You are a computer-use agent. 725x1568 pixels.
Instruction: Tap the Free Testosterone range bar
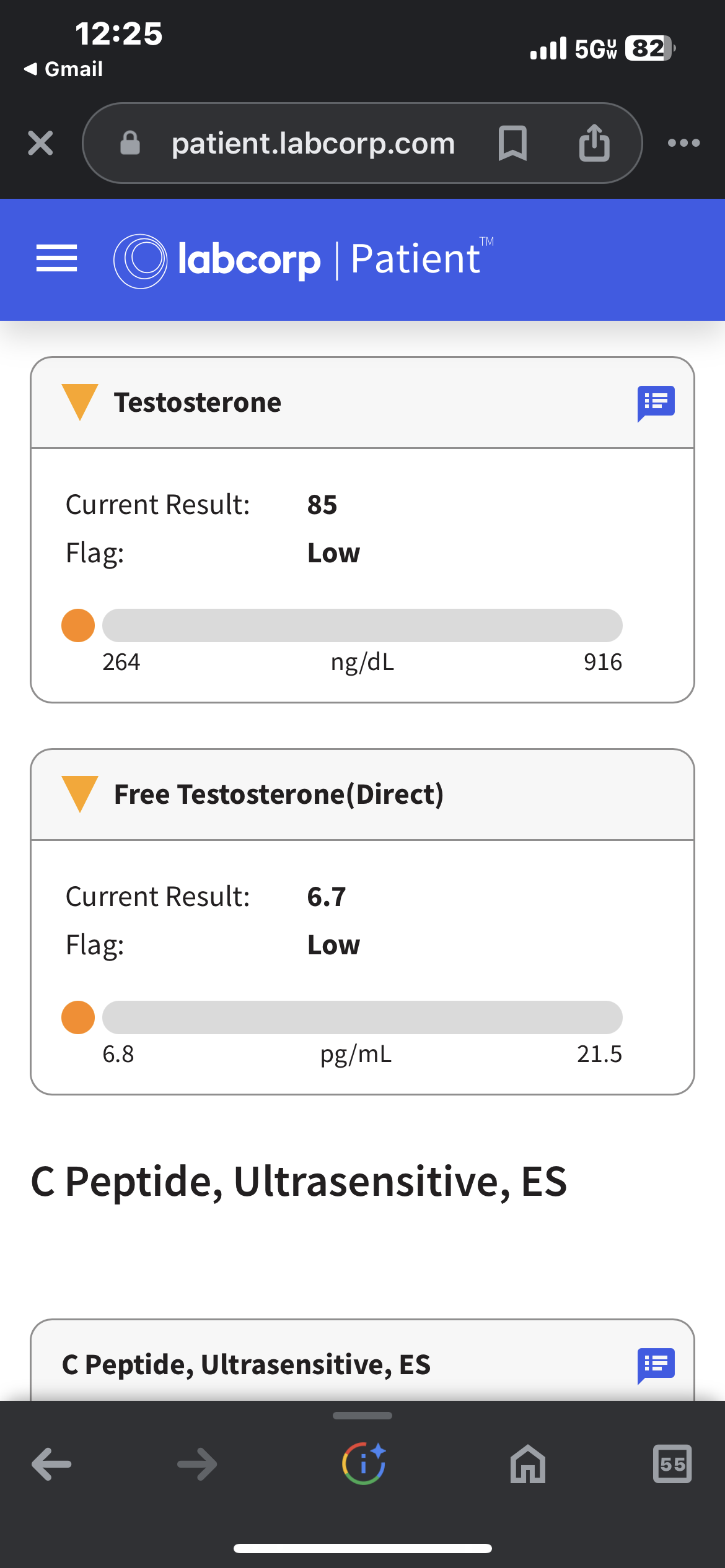(362, 1017)
